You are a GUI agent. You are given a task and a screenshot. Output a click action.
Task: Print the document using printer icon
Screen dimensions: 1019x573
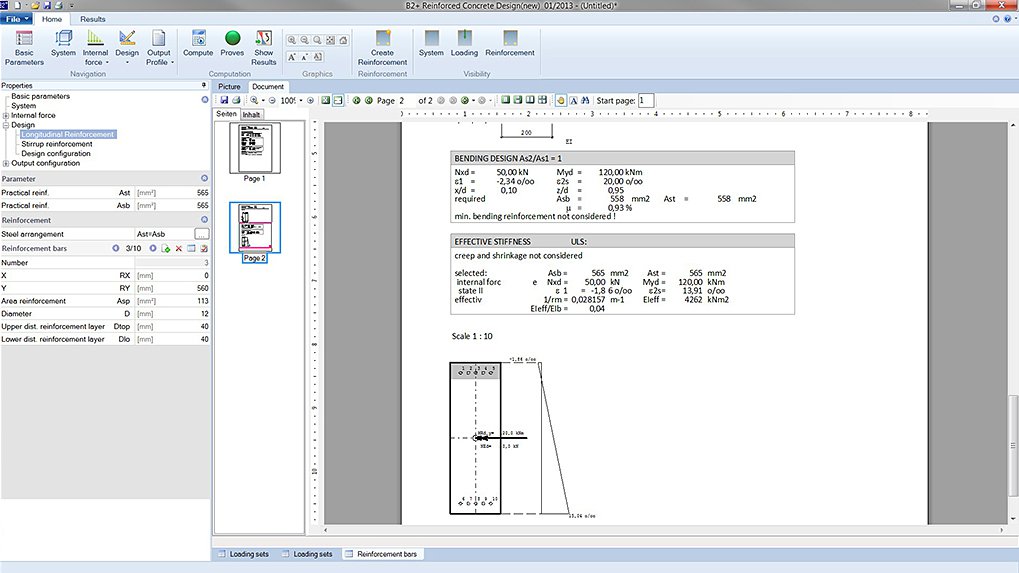236,101
